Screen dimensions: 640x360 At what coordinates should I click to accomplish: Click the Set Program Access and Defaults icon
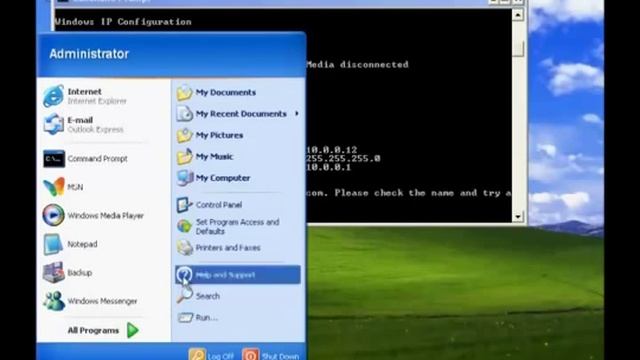184,226
